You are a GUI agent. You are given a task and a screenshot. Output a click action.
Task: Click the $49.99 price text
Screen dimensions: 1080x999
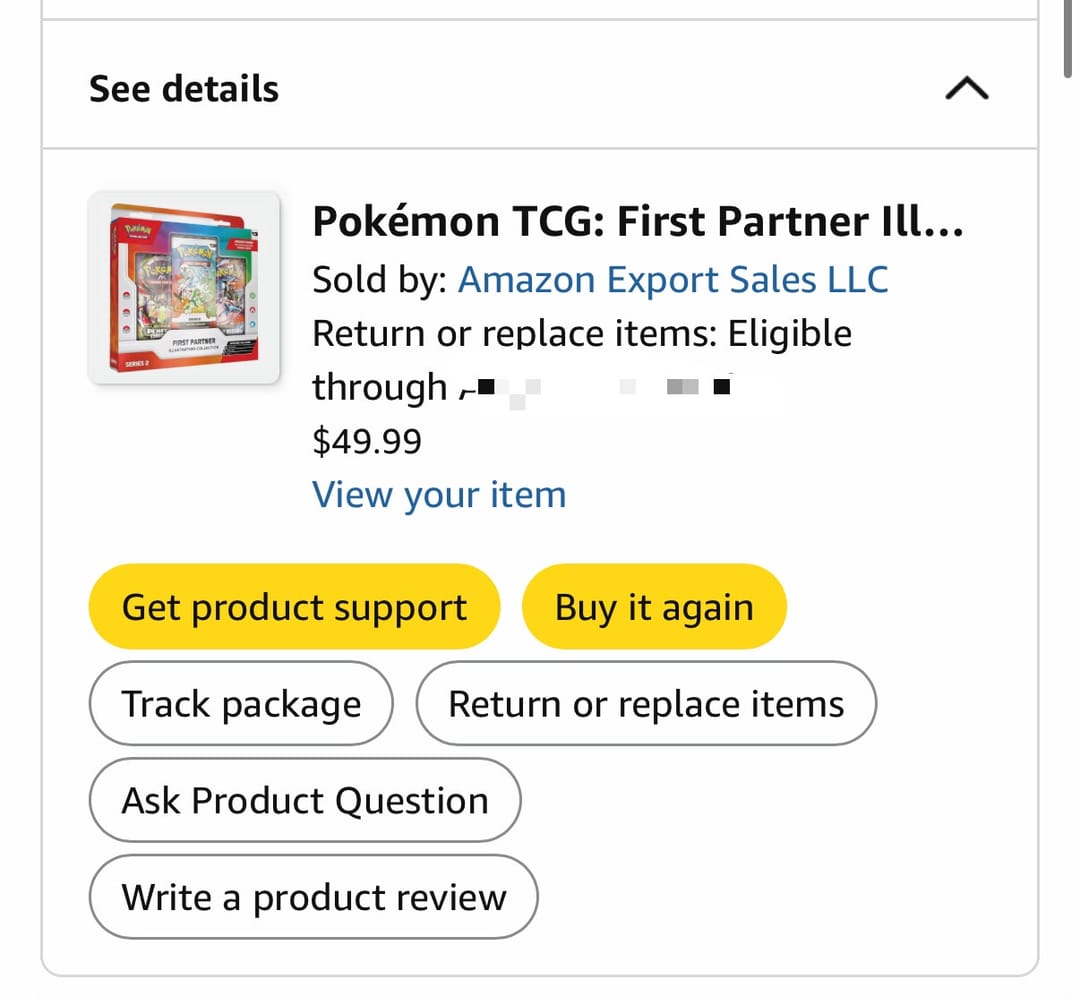coord(366,441)
